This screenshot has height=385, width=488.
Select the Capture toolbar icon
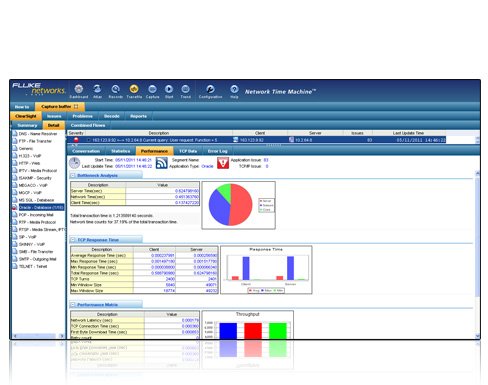[152, 89]
